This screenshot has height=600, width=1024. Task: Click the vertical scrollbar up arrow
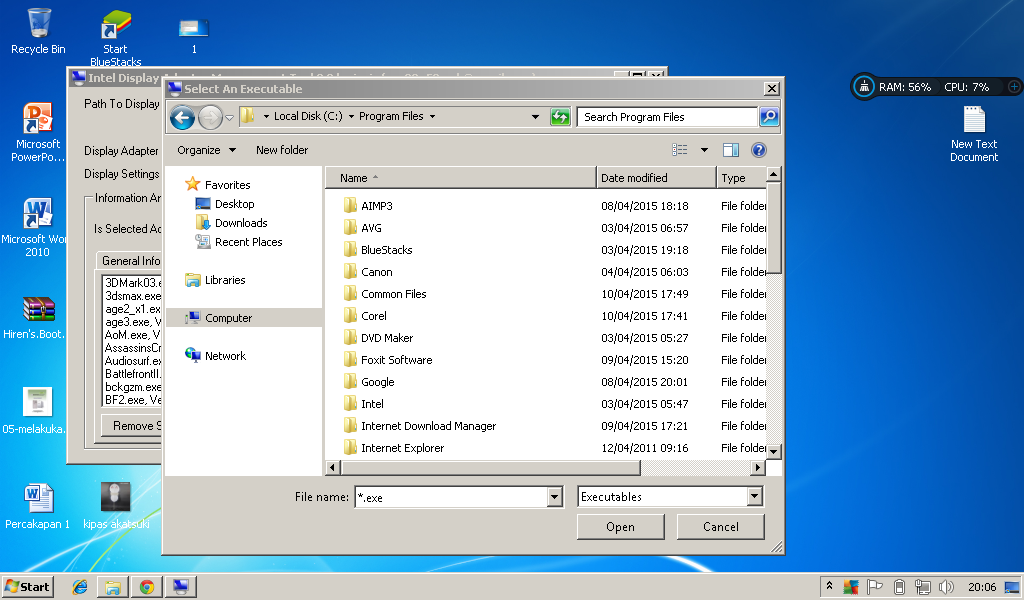point(774,174)
